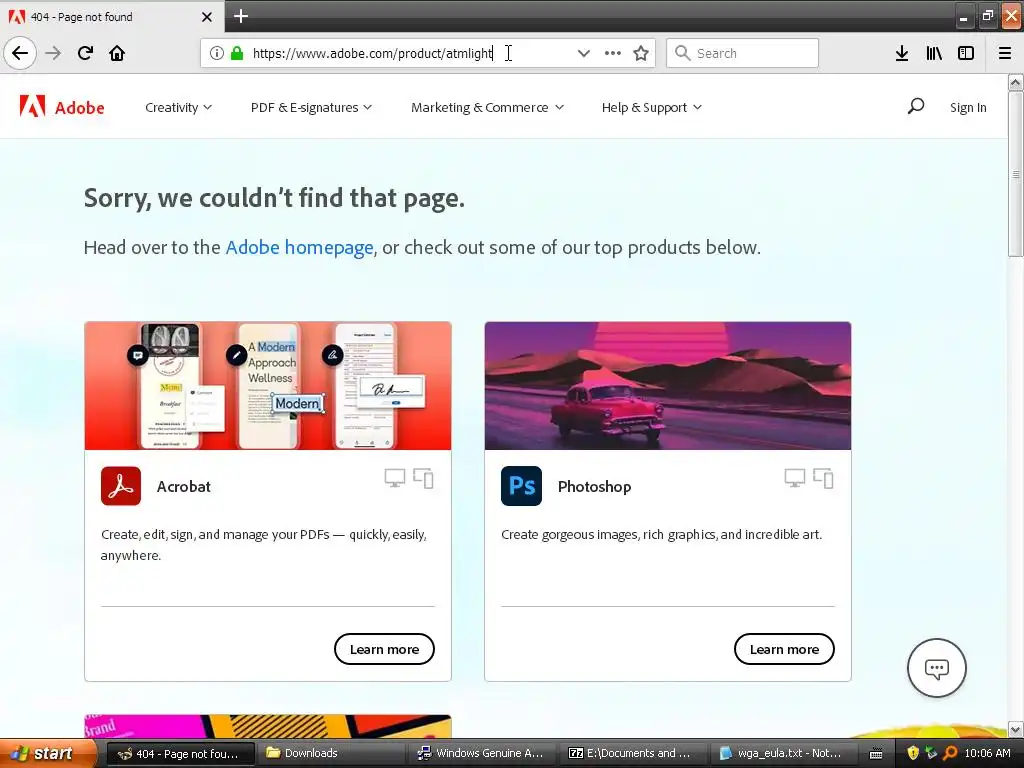Open page actions three-dot menu
This screenshot has height=768, width=1024.
(613, 53)
